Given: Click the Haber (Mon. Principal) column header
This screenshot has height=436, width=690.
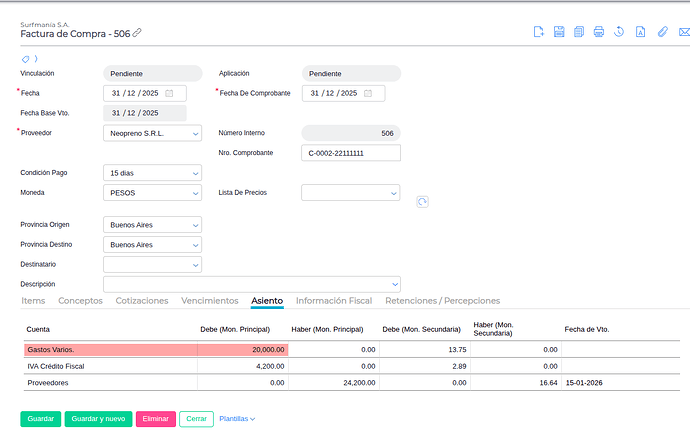Looking at the screenshot, I should (x=327, y=330).
